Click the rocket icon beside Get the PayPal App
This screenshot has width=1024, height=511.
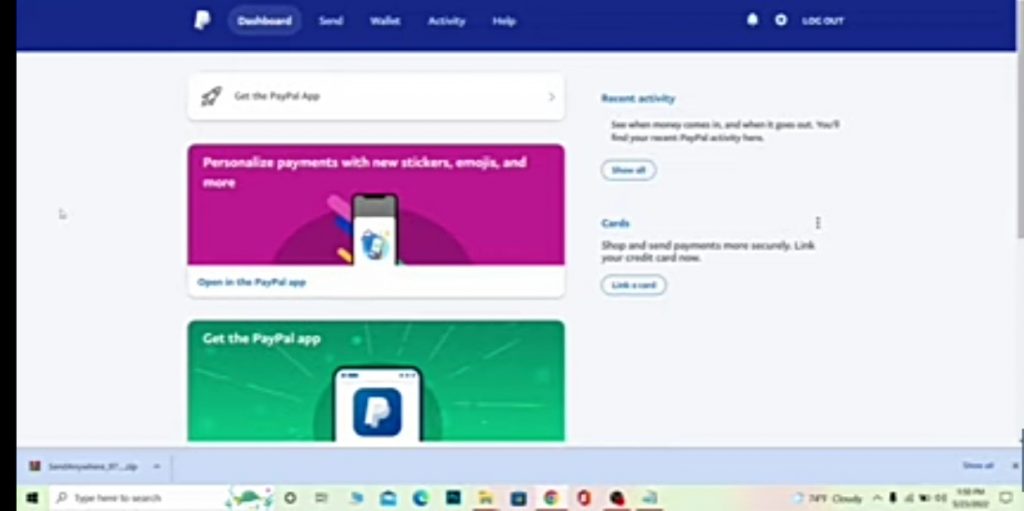(211, 97)
